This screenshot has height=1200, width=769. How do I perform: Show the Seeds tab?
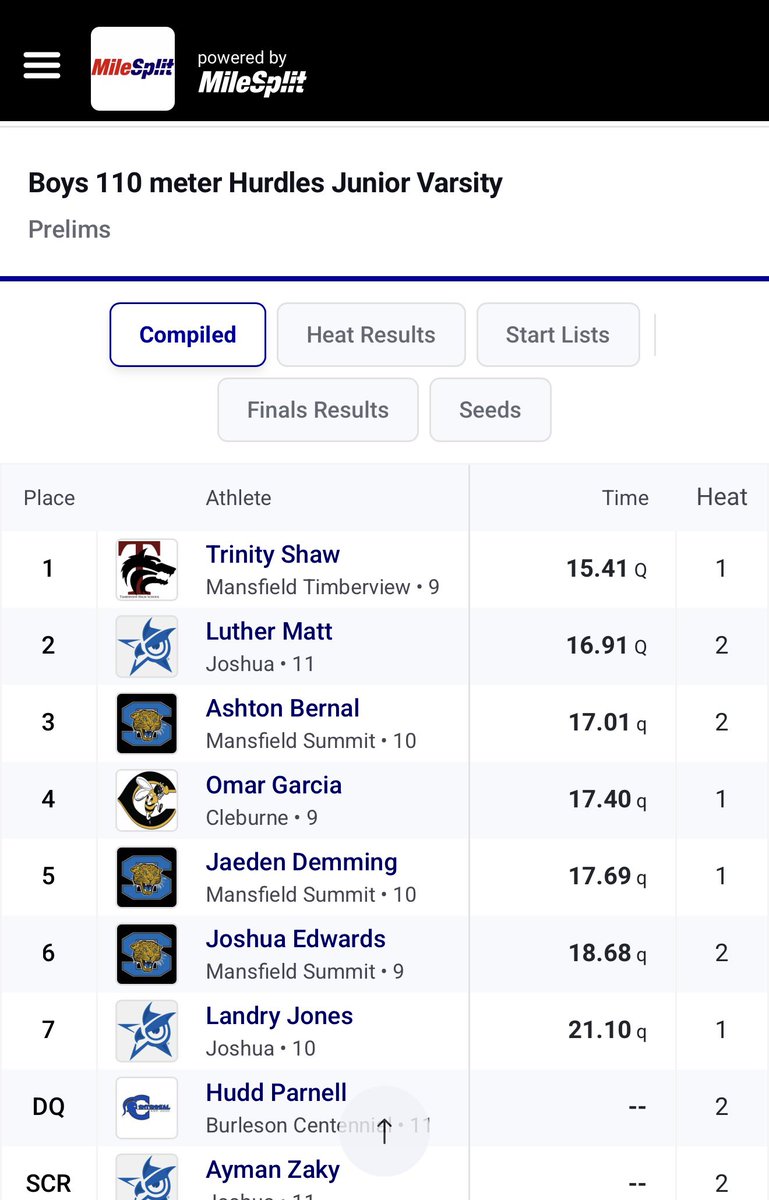pyautogui.click(x=490, y=410)
